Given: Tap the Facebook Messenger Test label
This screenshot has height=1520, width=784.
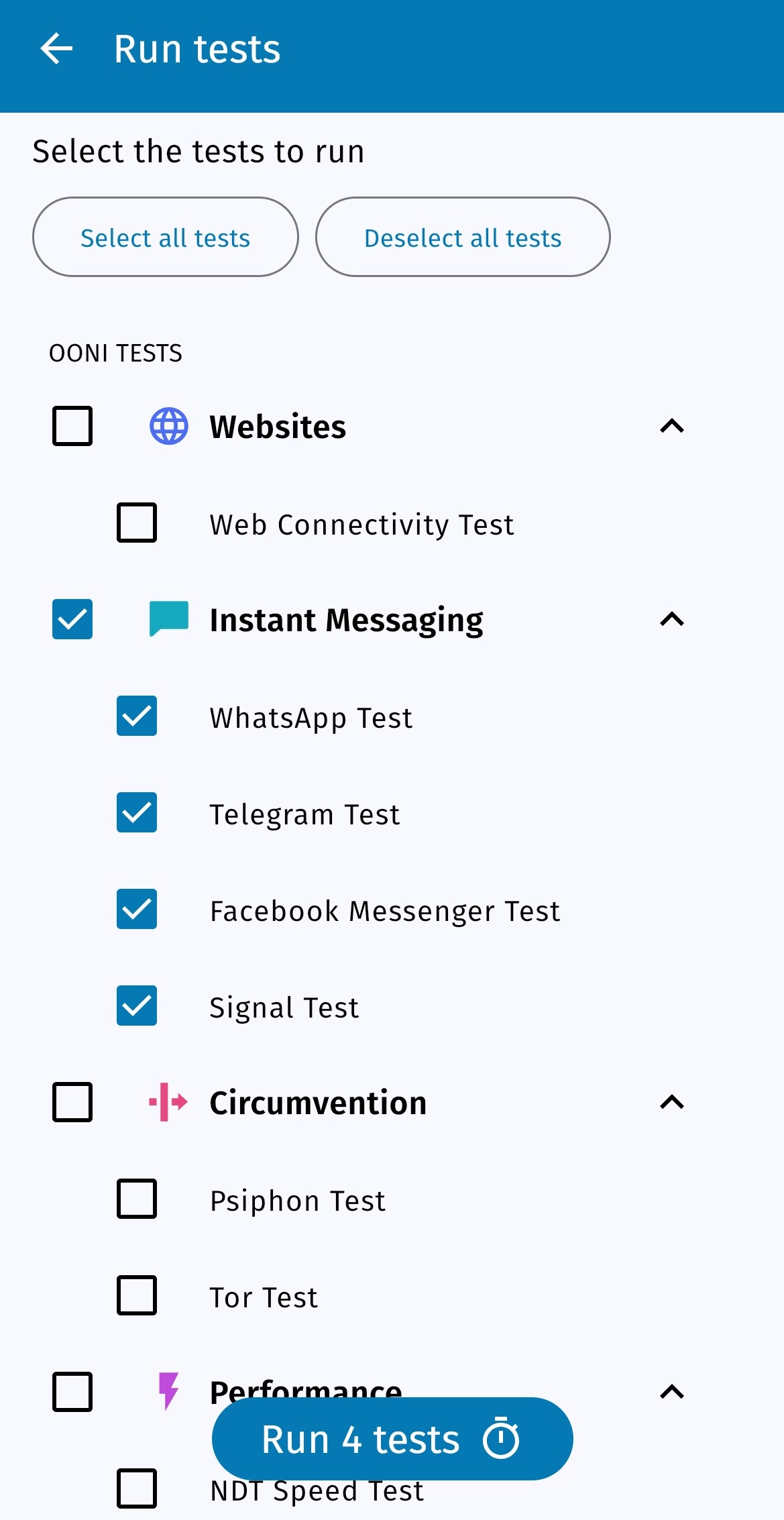Looking at the screenshot, I should [384, 910].
